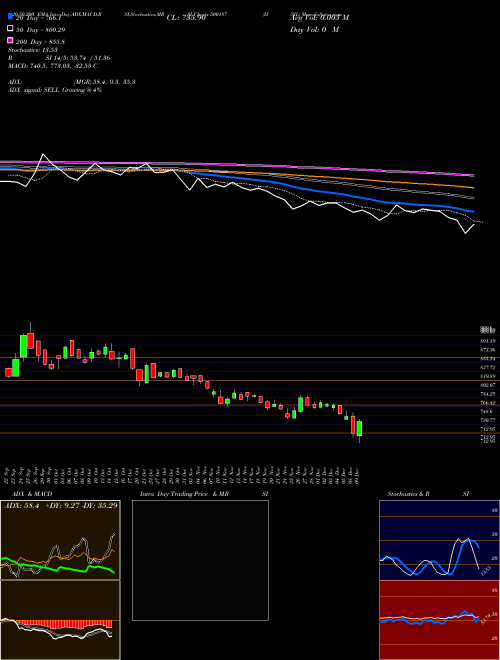Click the last green candlestick on the chart
Viewport: 500px width, 660px height.
pos(359,428)
